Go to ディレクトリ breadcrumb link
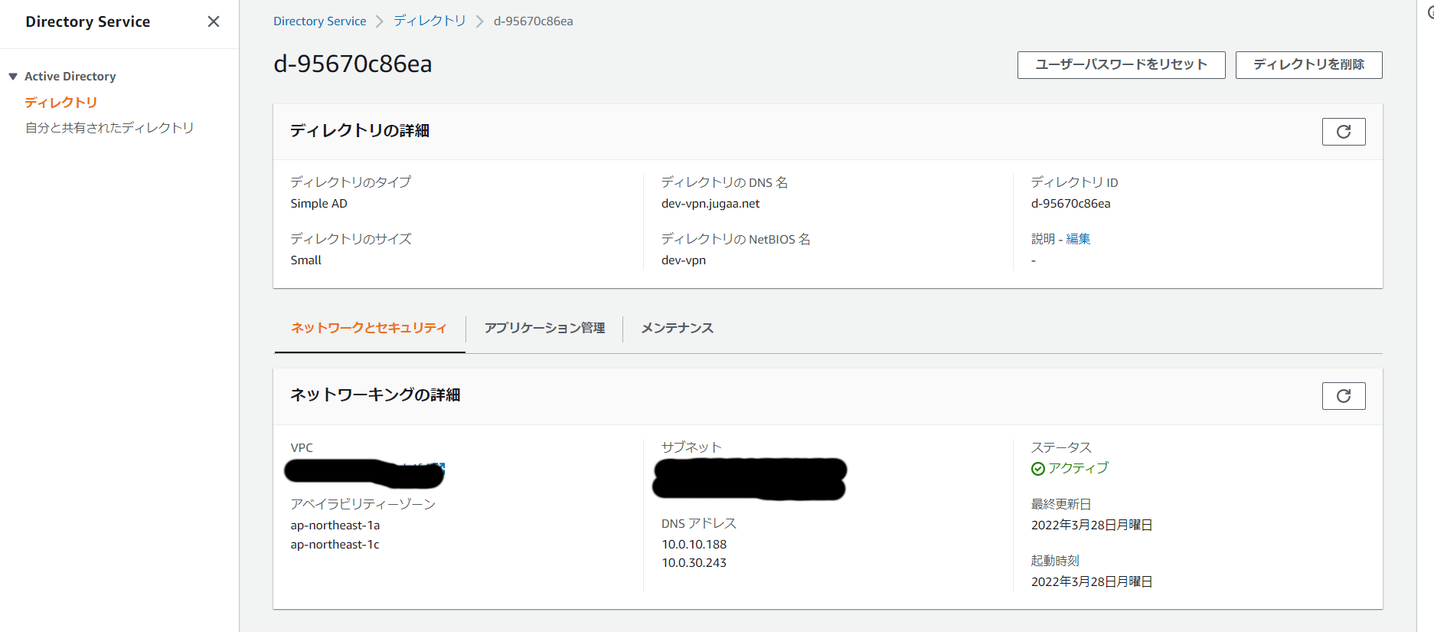The width and height of the screenshot is (1434, 632). [x=429, y=21]
